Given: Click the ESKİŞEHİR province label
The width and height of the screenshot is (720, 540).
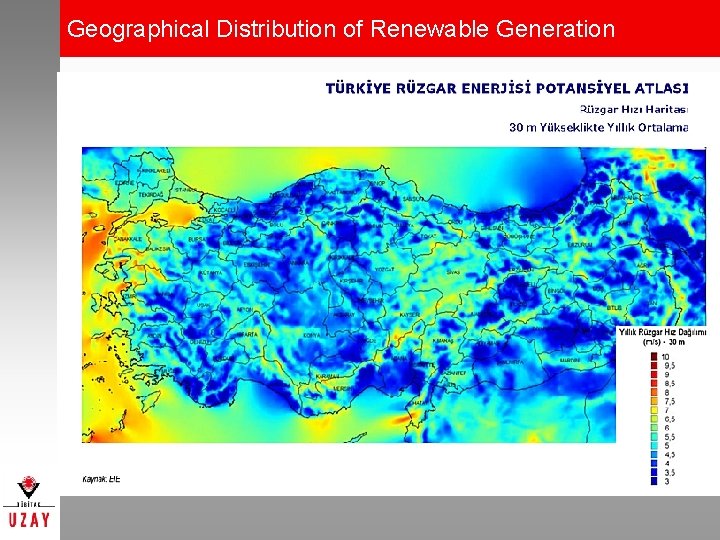Looking at the screenshot, I should click(x=256, y=264).
